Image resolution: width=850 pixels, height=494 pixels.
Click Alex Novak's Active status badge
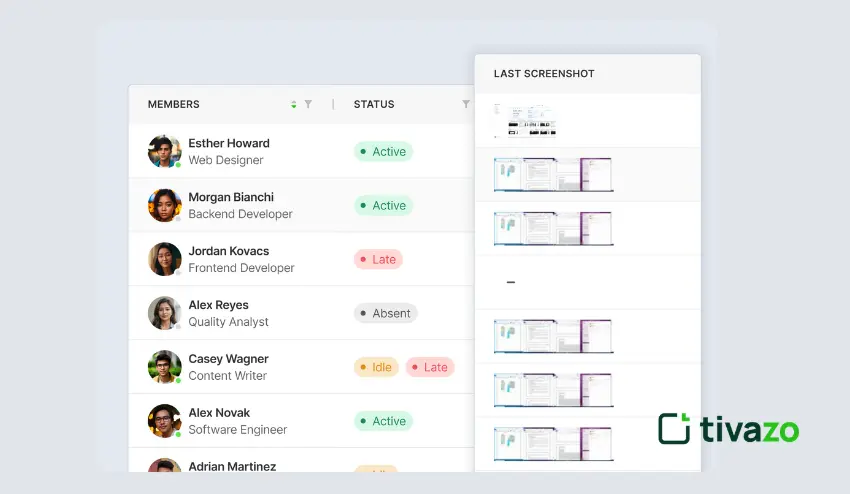[x=383, y=421]
